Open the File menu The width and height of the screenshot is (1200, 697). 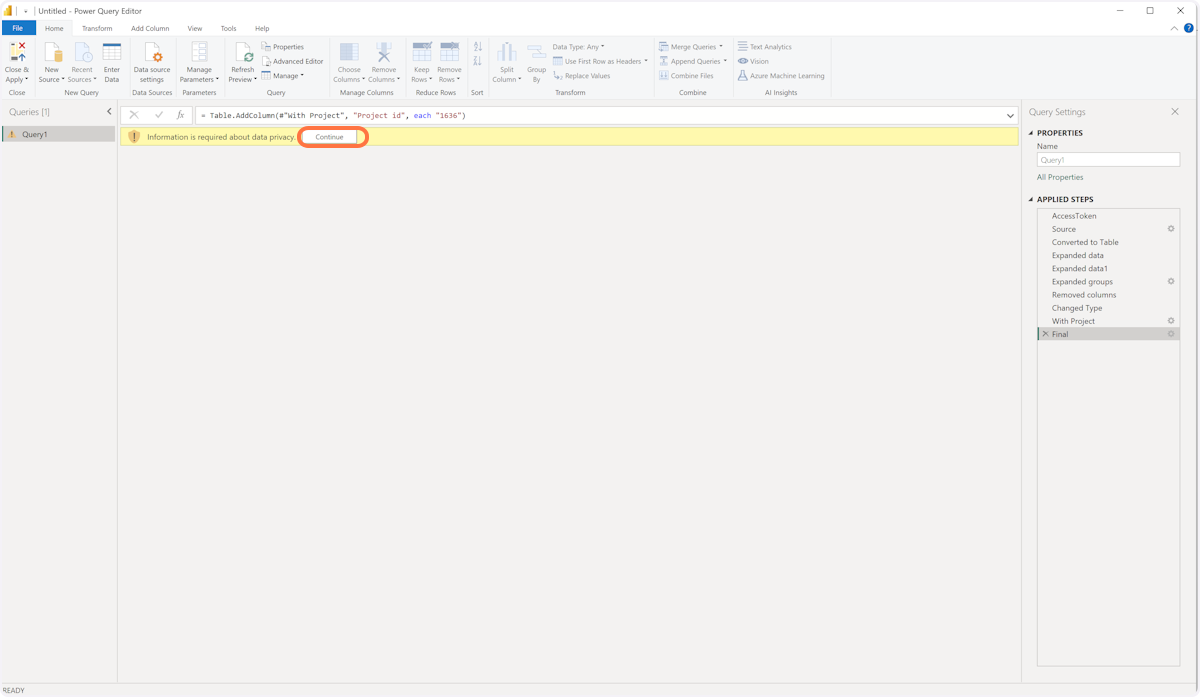coord(18,28)
